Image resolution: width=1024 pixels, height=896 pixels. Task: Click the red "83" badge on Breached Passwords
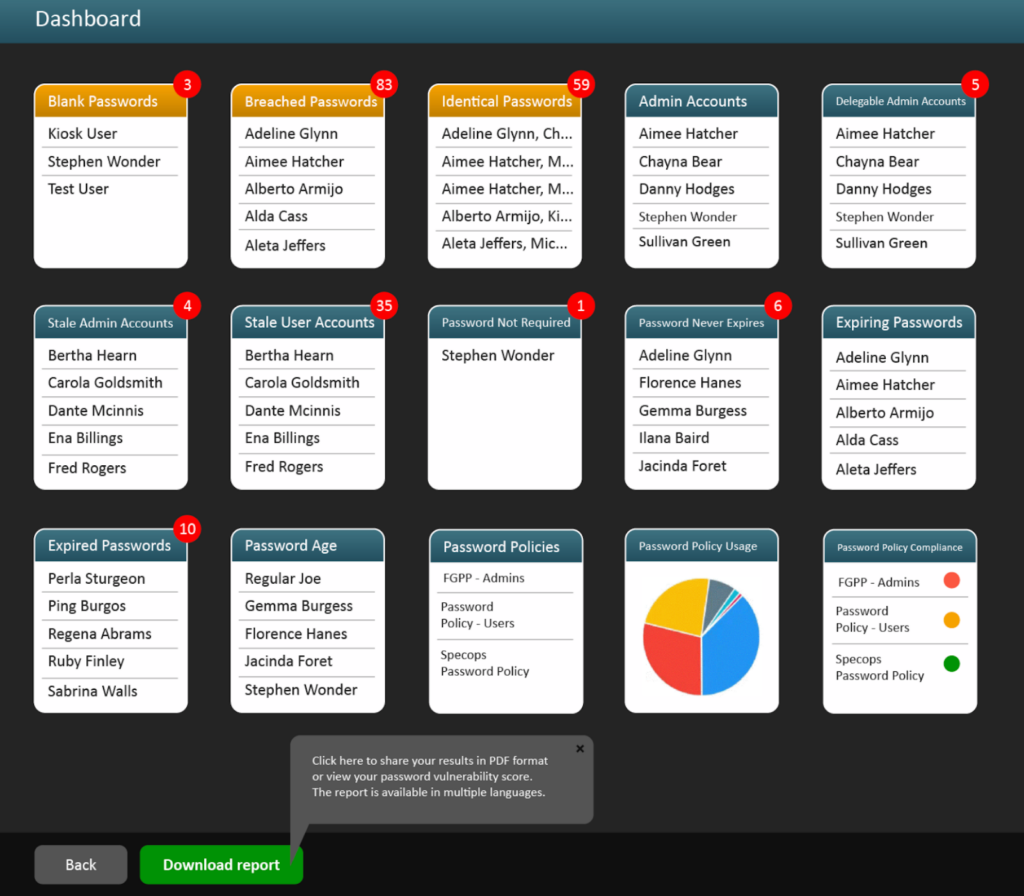point(384,85)
